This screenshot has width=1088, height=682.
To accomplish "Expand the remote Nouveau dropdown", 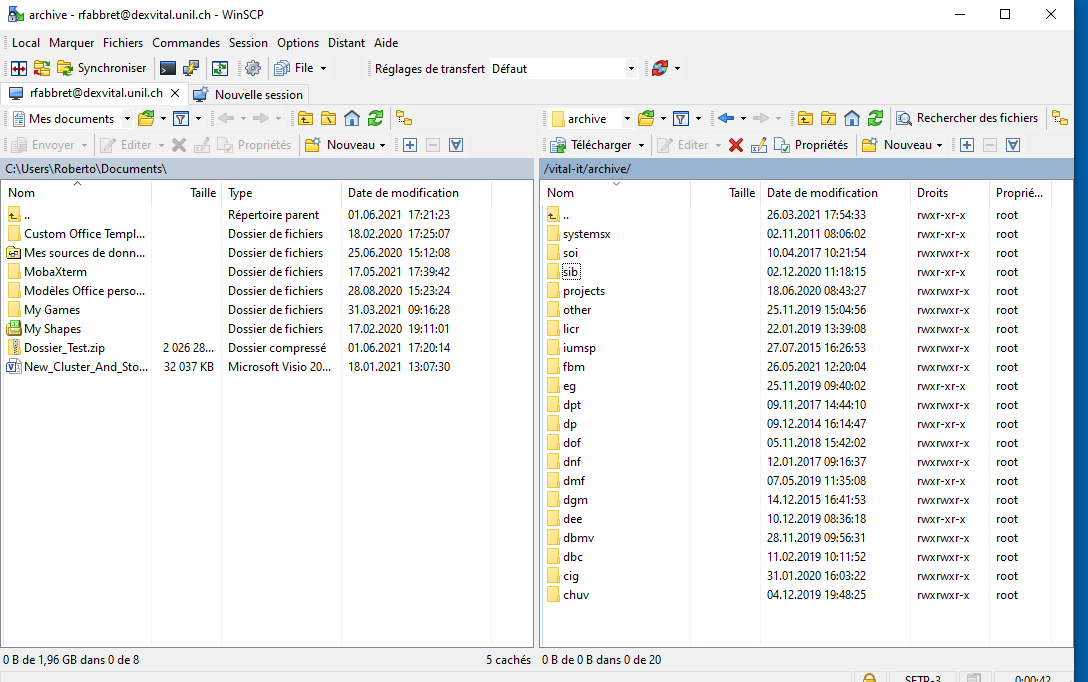I will 939,145.
